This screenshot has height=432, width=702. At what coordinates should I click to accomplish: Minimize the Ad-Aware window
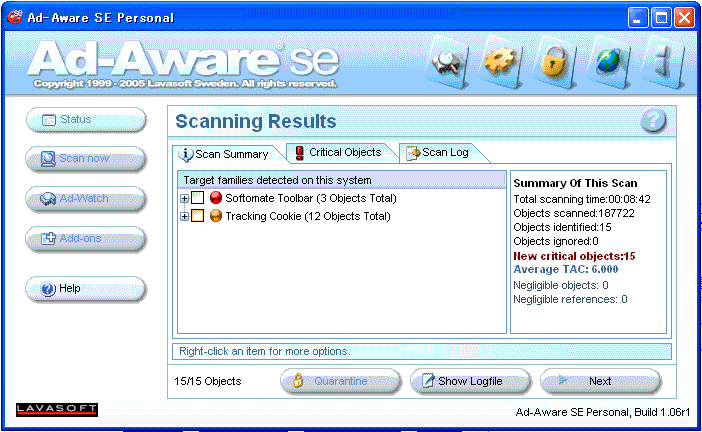(x=638, y=18)
